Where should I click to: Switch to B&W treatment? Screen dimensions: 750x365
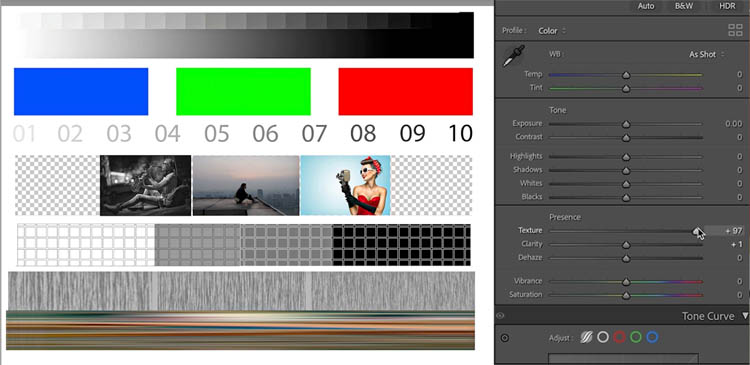684,7
